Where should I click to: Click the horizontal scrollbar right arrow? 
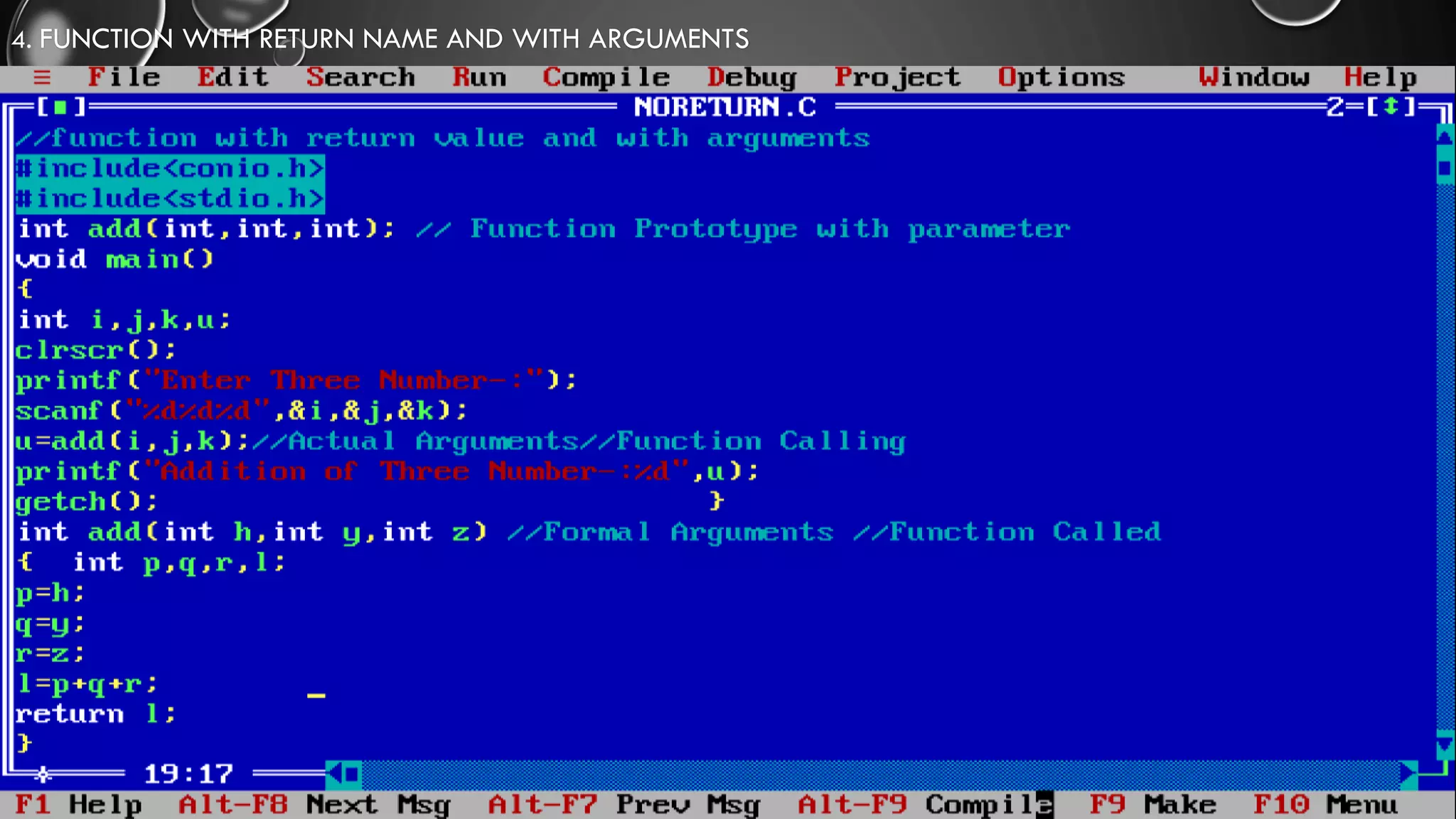click(1408, 773)
